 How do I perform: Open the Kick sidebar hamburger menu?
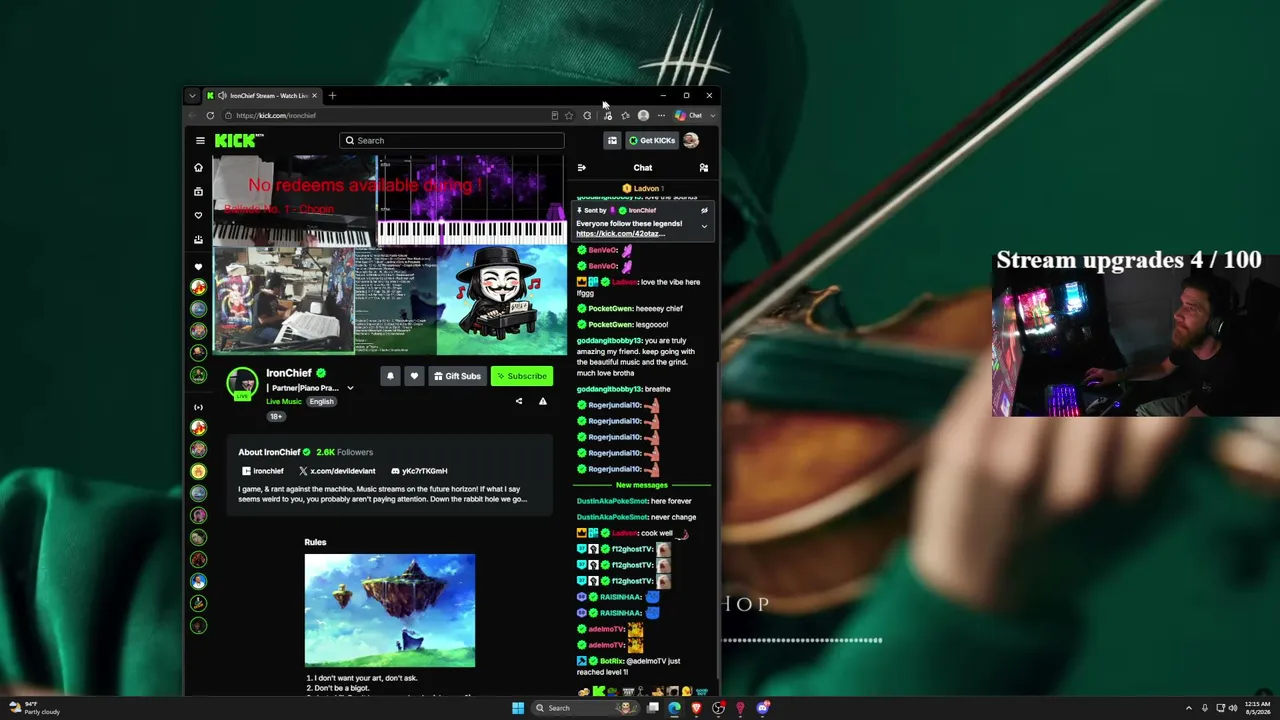(200, 141)
